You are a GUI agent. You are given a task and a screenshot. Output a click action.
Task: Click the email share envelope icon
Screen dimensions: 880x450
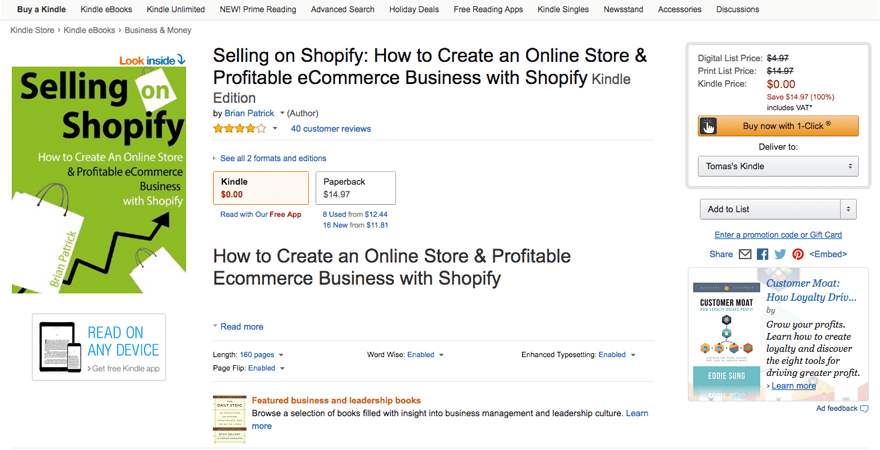(x=744, y=254)
